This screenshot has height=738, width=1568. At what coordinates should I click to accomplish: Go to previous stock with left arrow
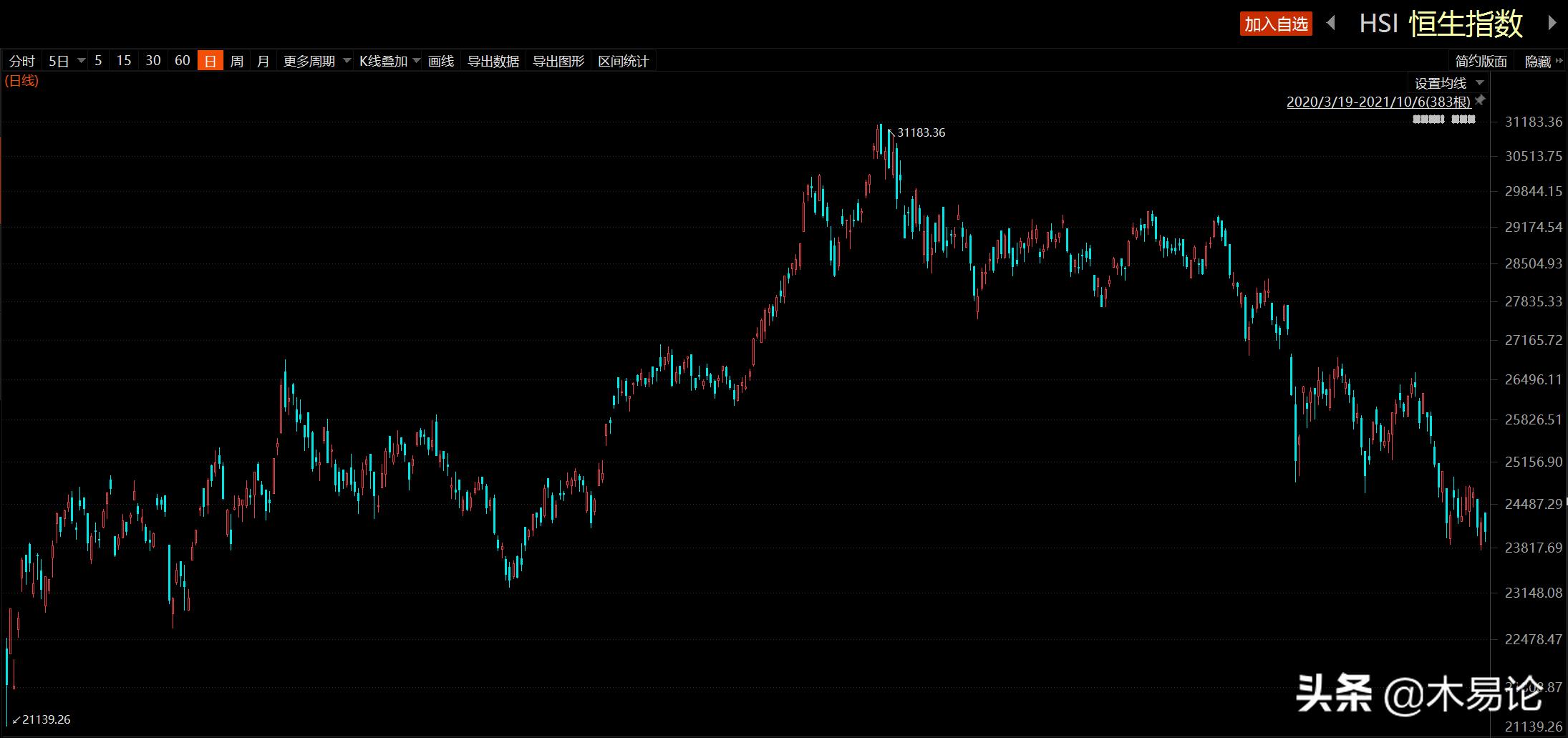click(x=1331, y=24)
